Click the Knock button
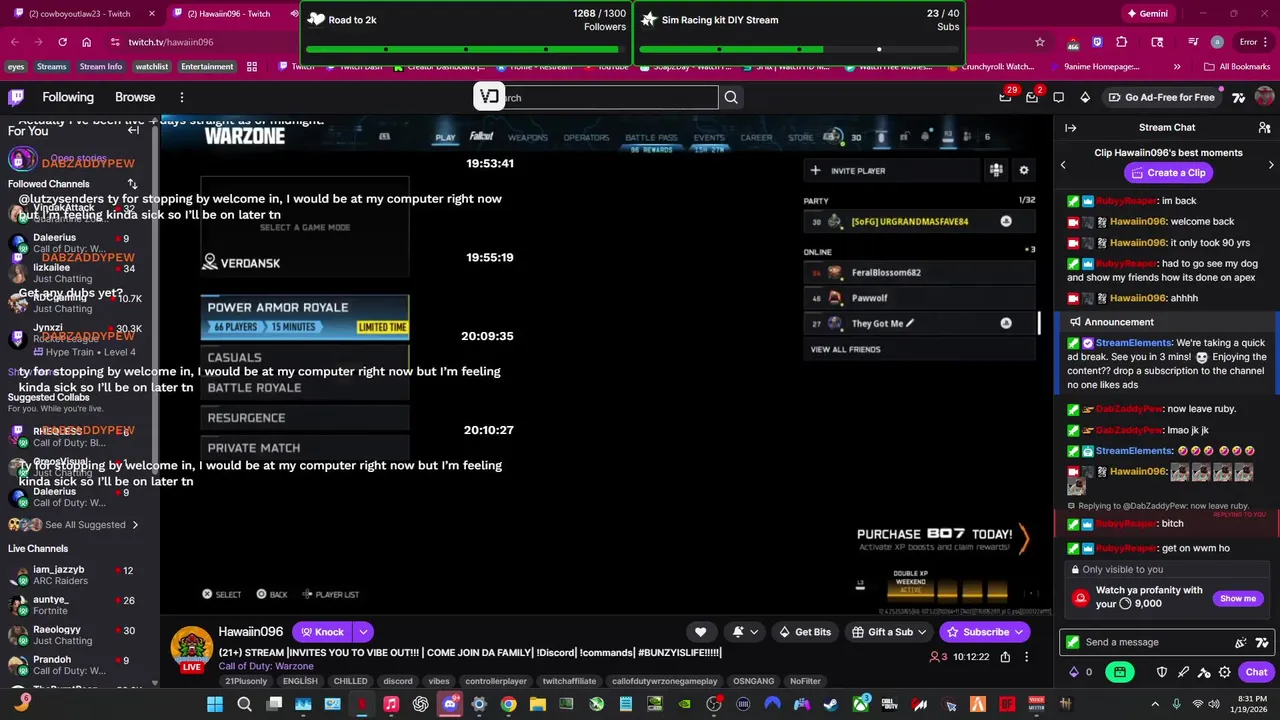This screenshot has height=720, width=1280. point(322,632)
